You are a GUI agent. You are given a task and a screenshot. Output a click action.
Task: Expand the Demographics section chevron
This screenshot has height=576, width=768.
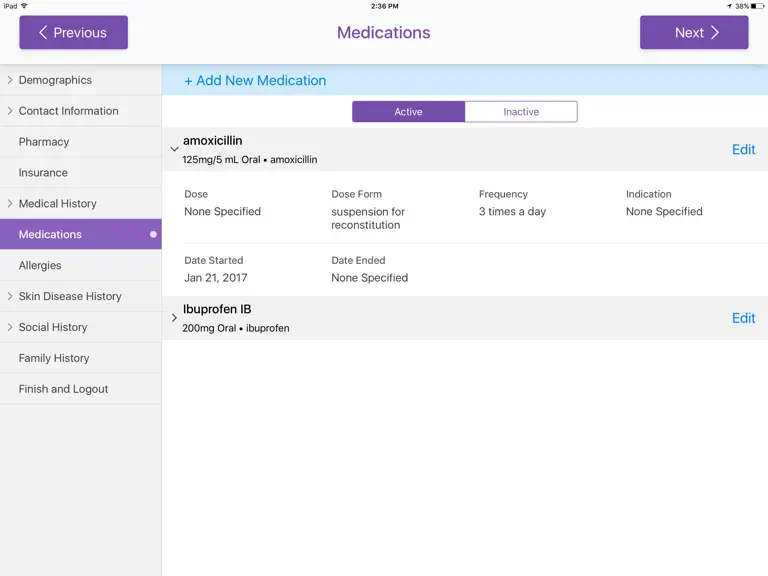coord(10,80)
